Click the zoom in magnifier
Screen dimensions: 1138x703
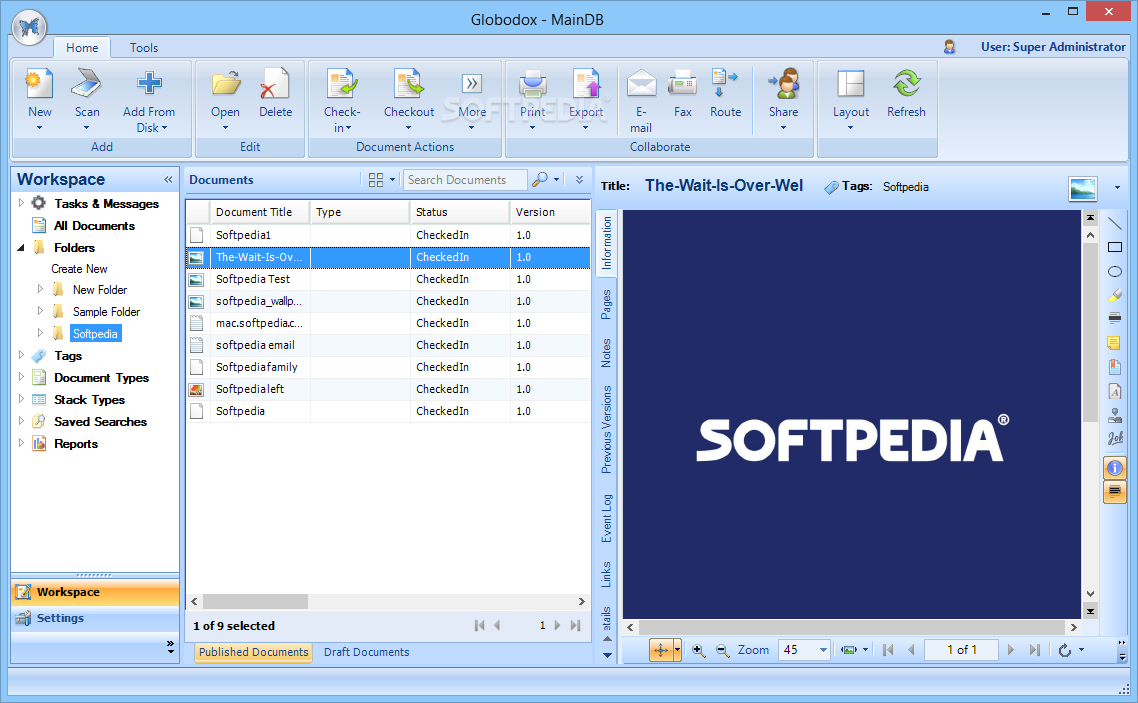pyautogui.click(x=698, y=650)
